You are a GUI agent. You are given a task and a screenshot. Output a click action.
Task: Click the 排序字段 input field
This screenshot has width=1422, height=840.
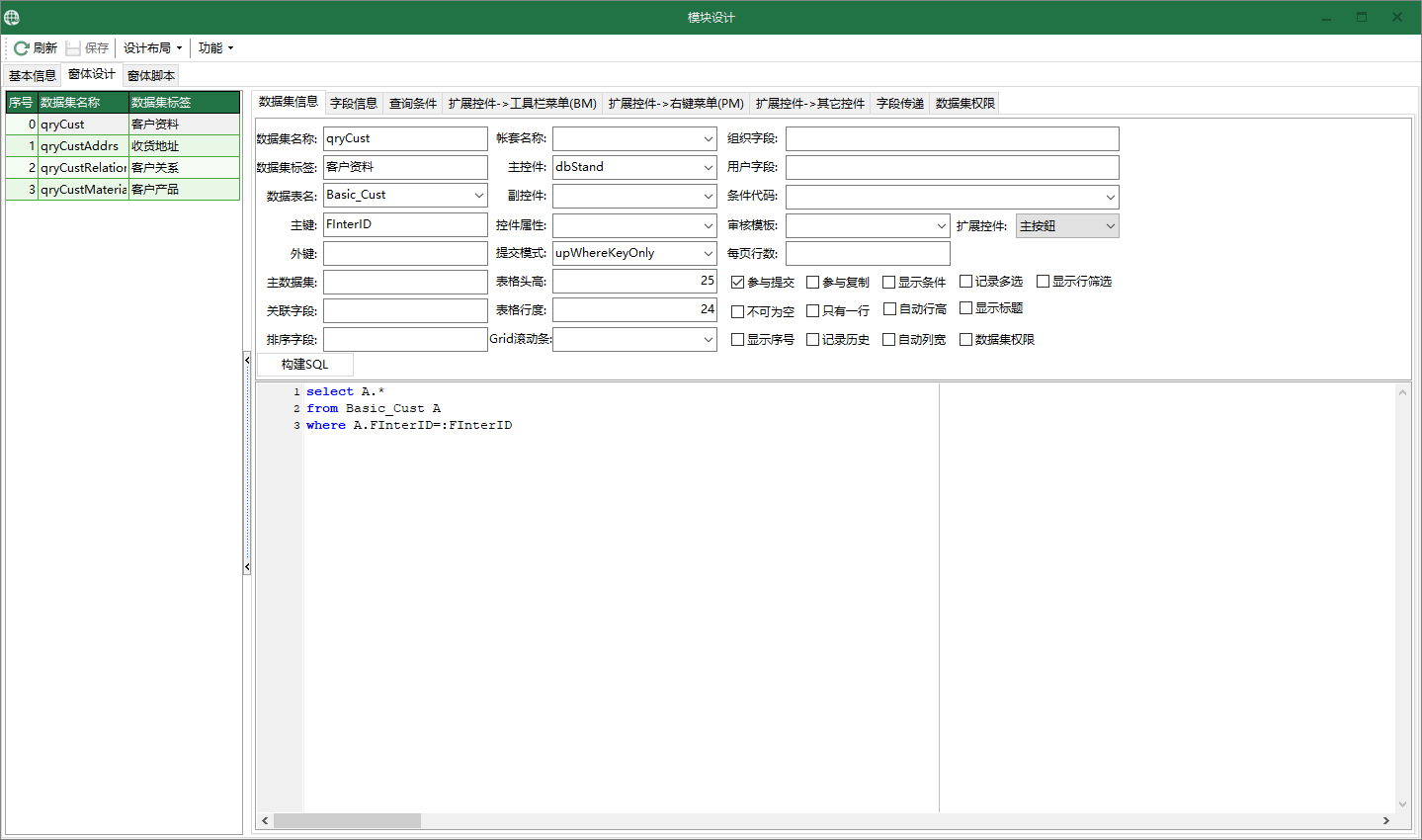point(405,339)
